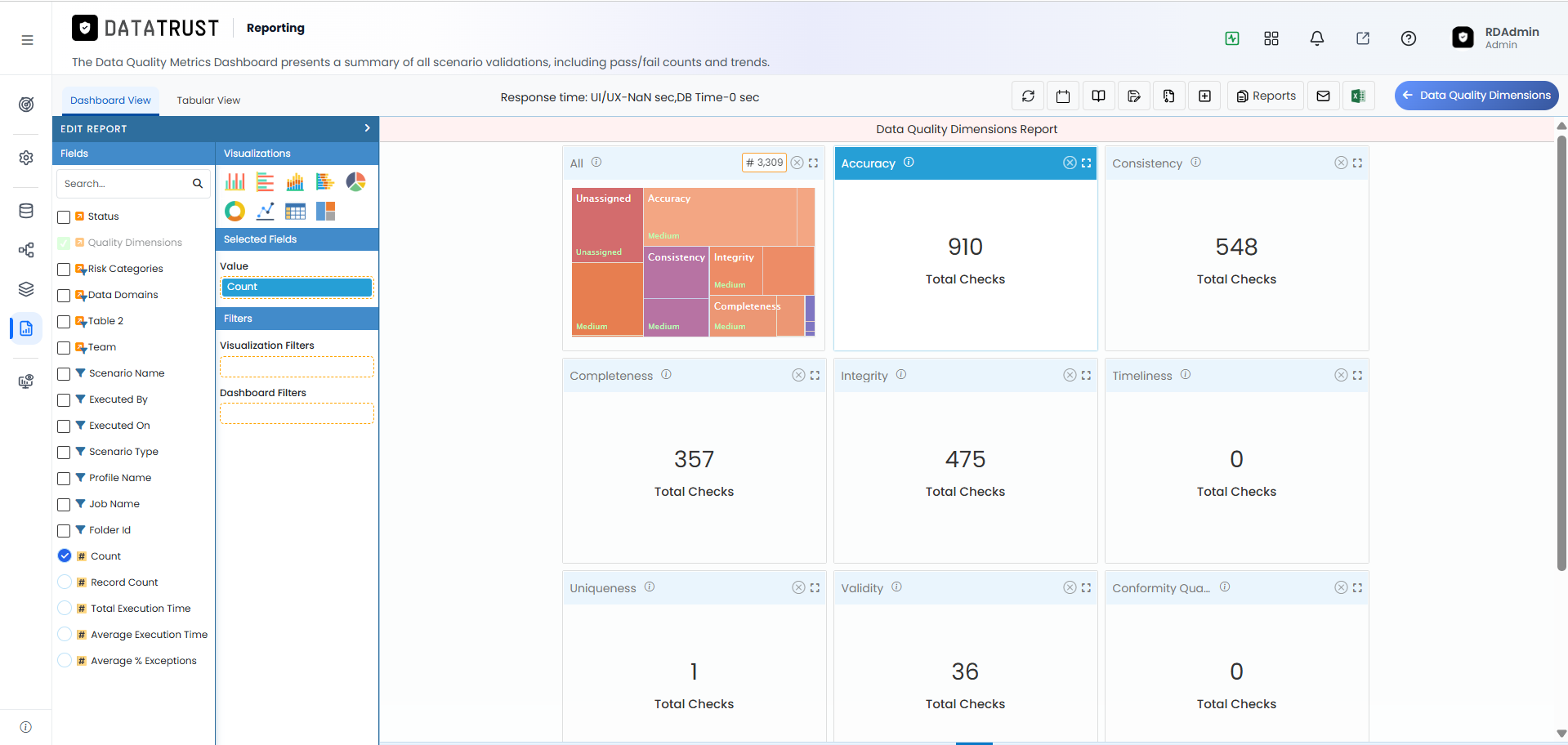The width and height of the screenshot is (1568, 745).
Task: Click the document export toolbar icon
Action: (1169, 96)
